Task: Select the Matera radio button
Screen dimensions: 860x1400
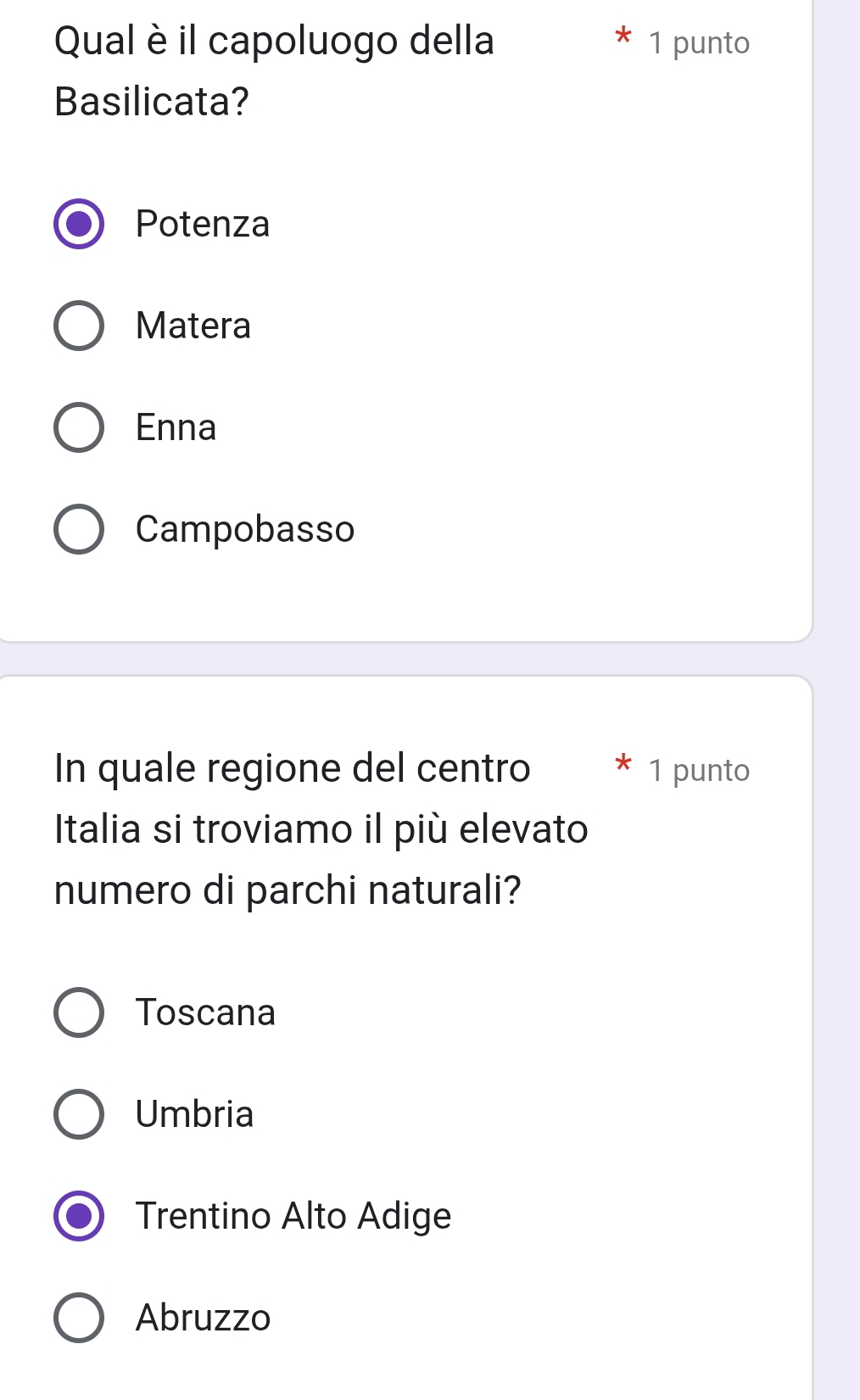Action: click(79, 326)
